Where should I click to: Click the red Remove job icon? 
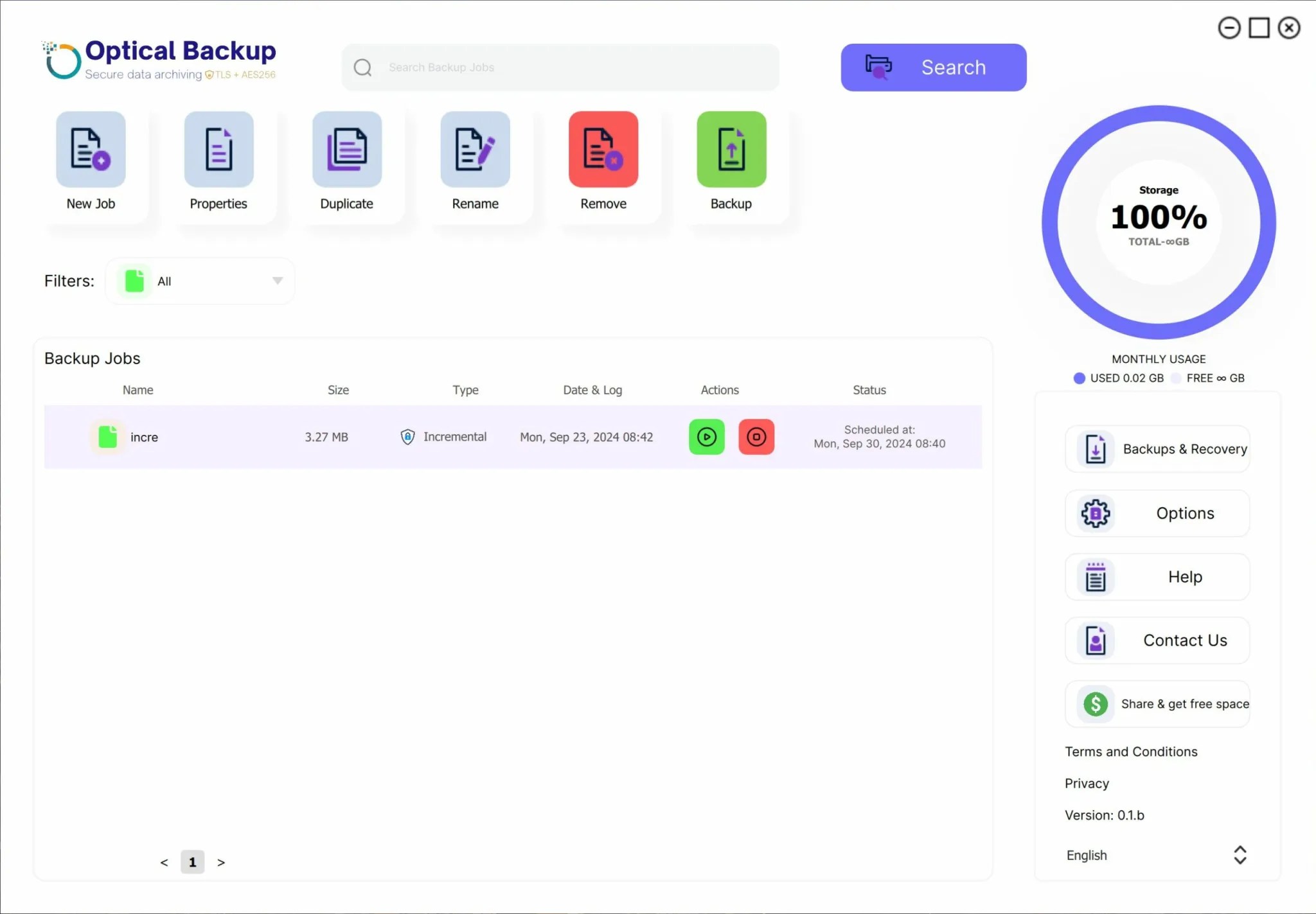(603, 150)
